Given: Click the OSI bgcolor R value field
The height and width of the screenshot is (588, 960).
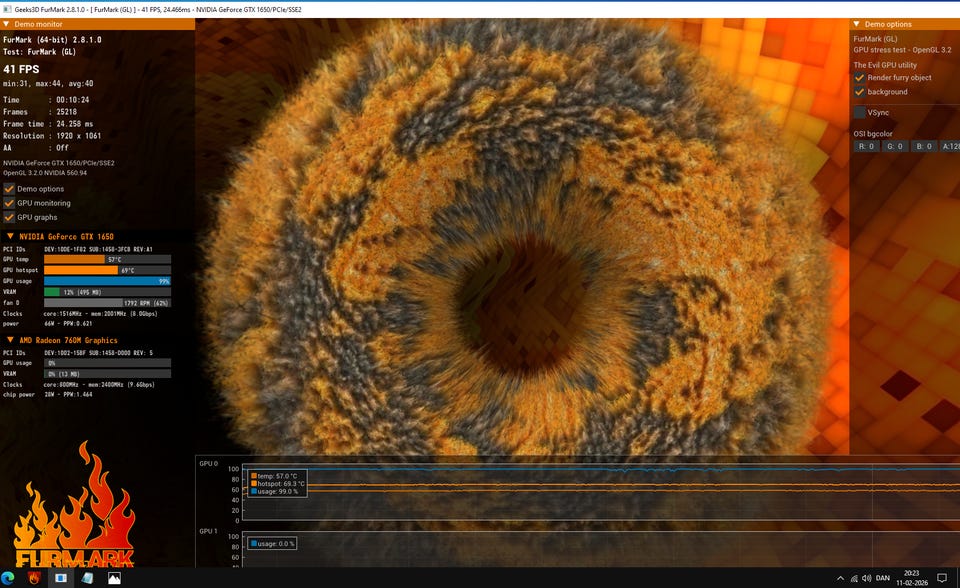Looking at the screenshot, I should click(866, 147).
